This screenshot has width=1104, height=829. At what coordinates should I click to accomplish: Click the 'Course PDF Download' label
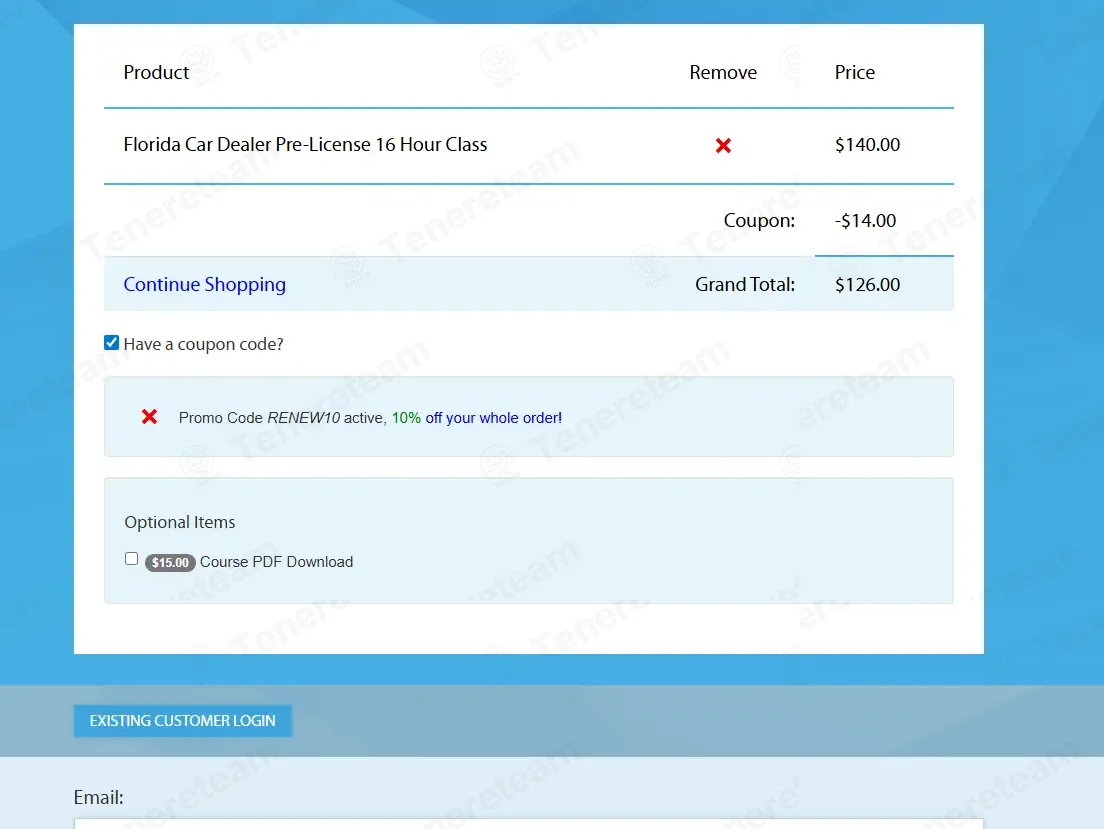click(x=277, y=562)
